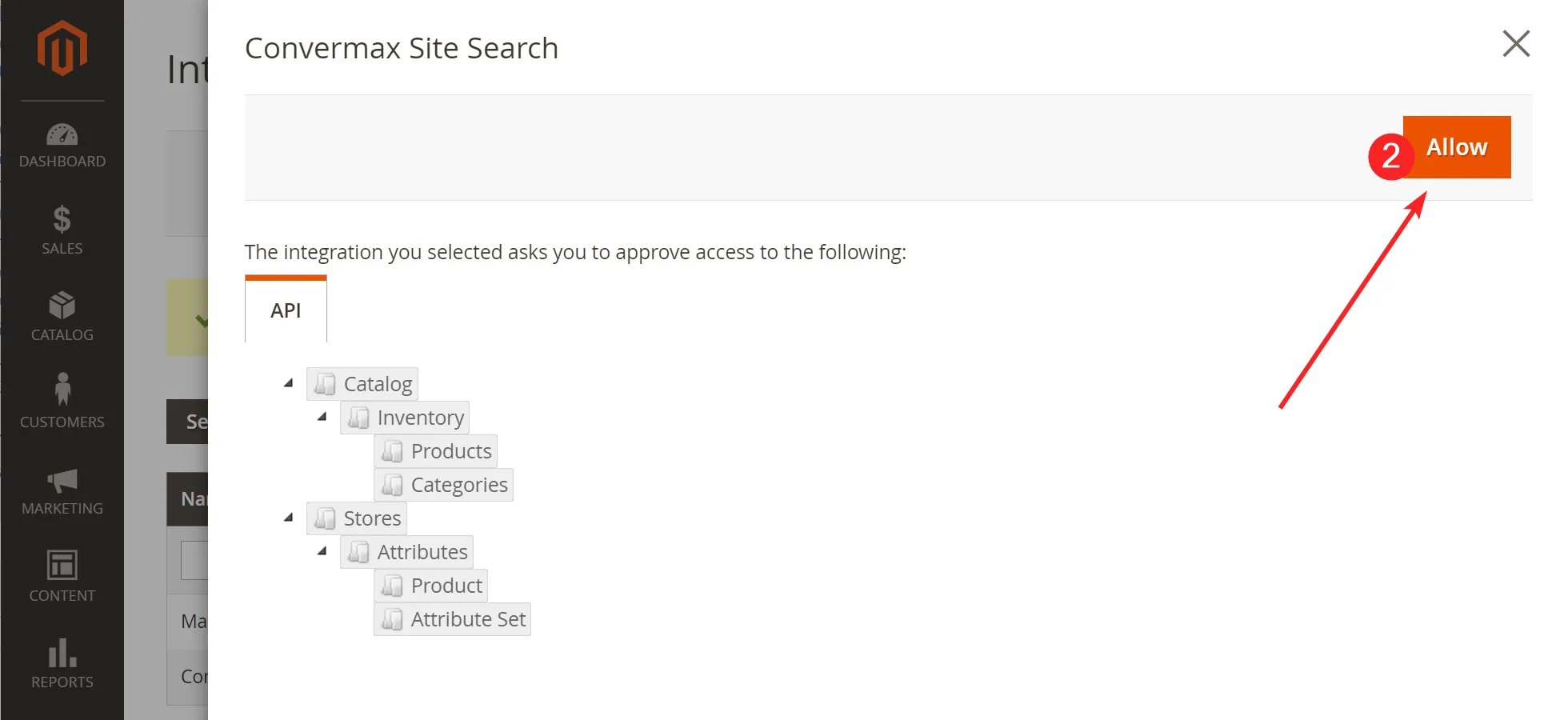Open the Marketing megaphone icon
This screenshot has width=1568, height=720.
click(62, 480)
